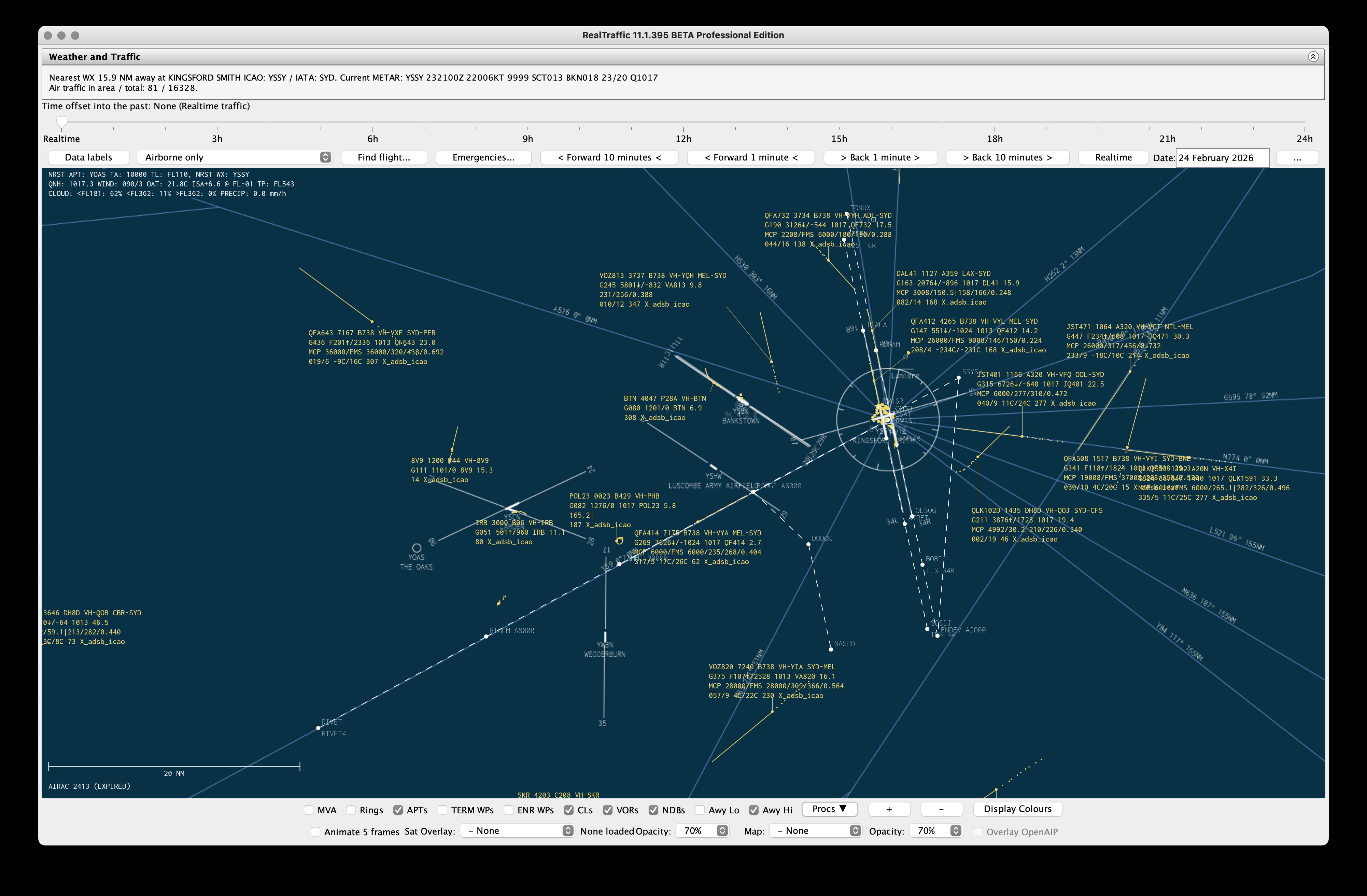Open the Map None dropdown
Viewport: 1367px width, 896px height.
(815, 830)
